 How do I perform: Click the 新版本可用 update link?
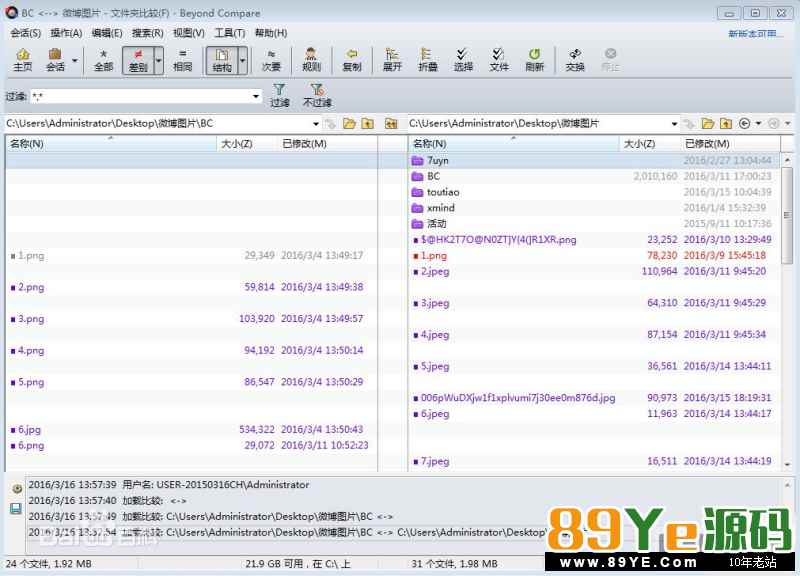click(x=756, y=34)
